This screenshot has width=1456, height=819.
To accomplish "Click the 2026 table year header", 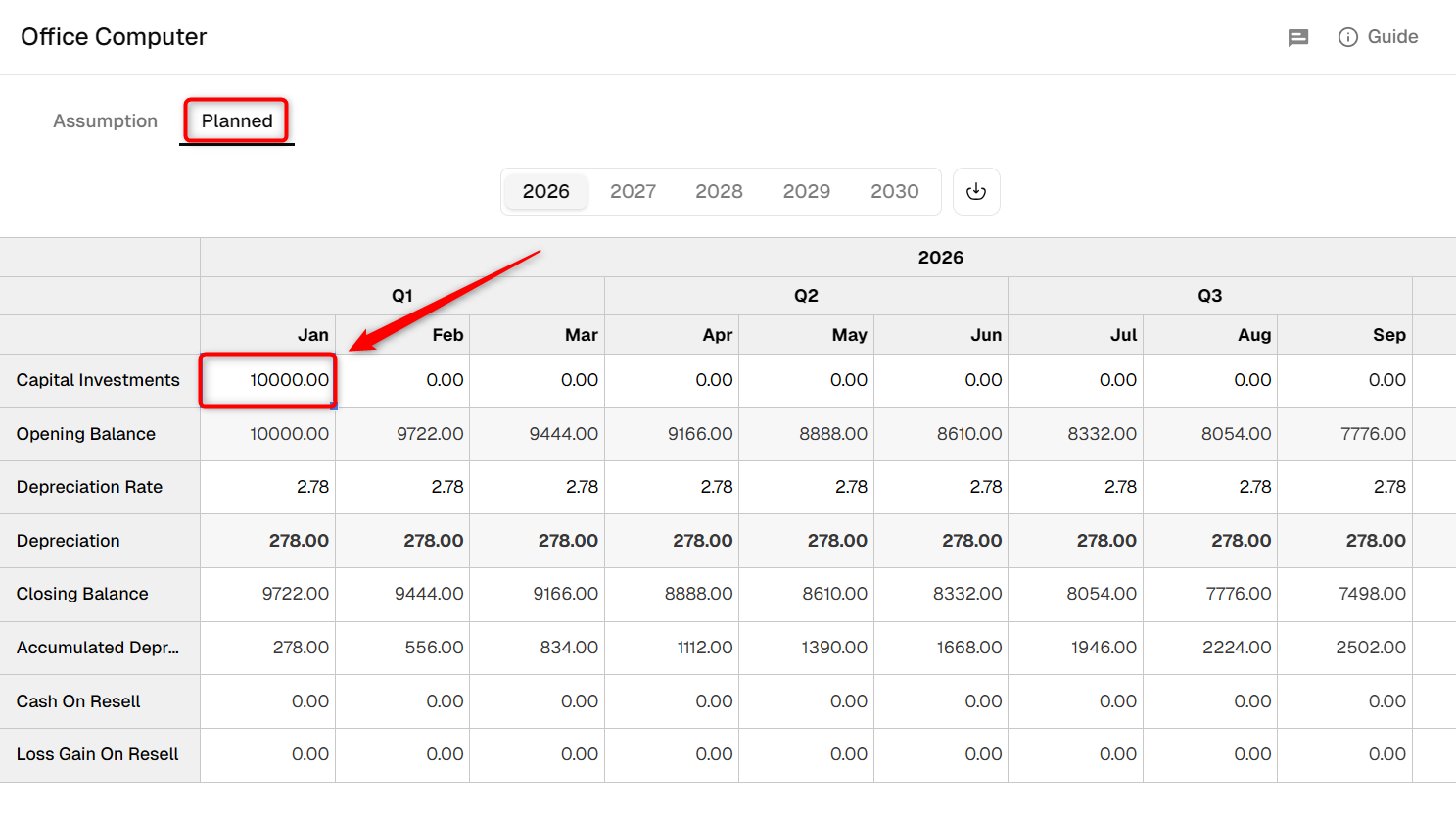I will pos(941,258).
